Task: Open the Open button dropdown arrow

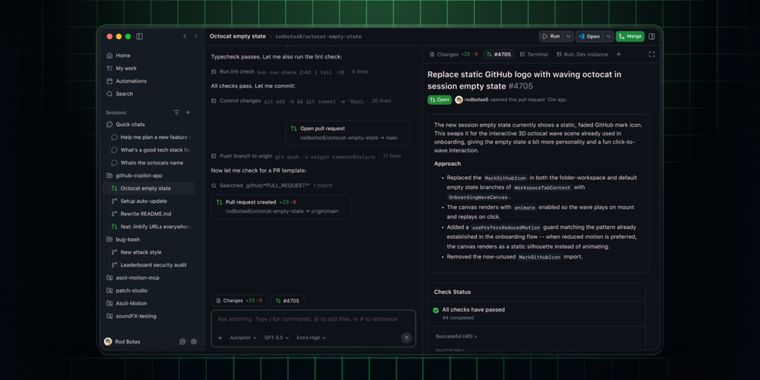Action: (608, 36)
